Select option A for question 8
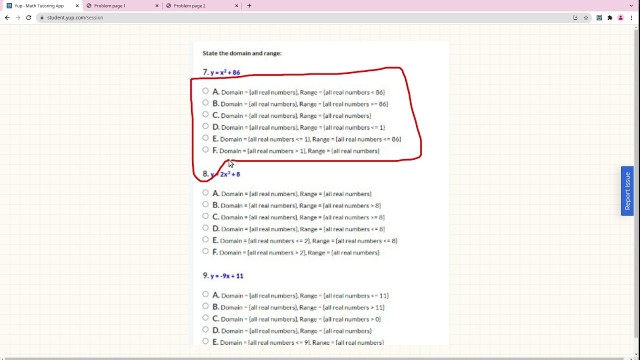640x360 pixels. [x=205, y=193]
